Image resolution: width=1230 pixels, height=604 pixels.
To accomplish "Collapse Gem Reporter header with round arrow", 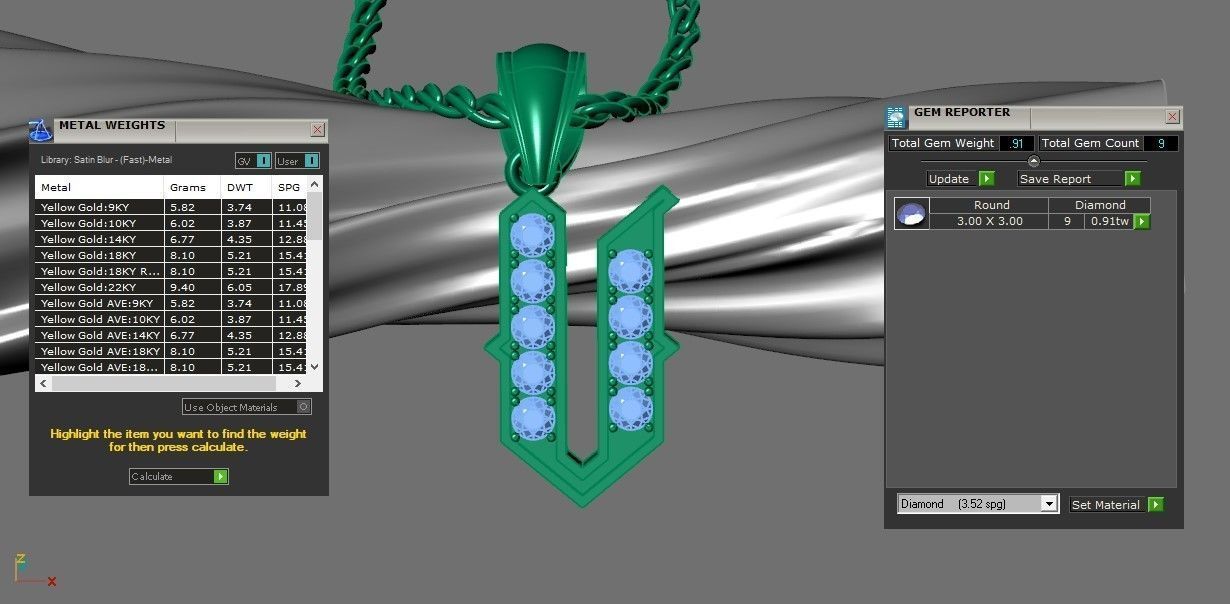I will [1034, 161].
